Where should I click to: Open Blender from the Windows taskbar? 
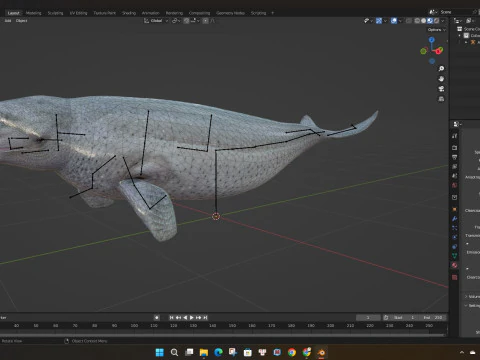[321, 352]
